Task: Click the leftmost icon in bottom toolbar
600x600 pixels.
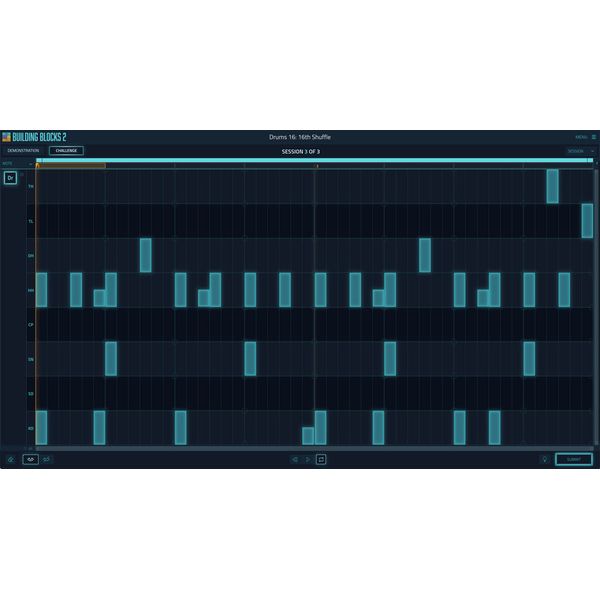Action: [11, 459]
